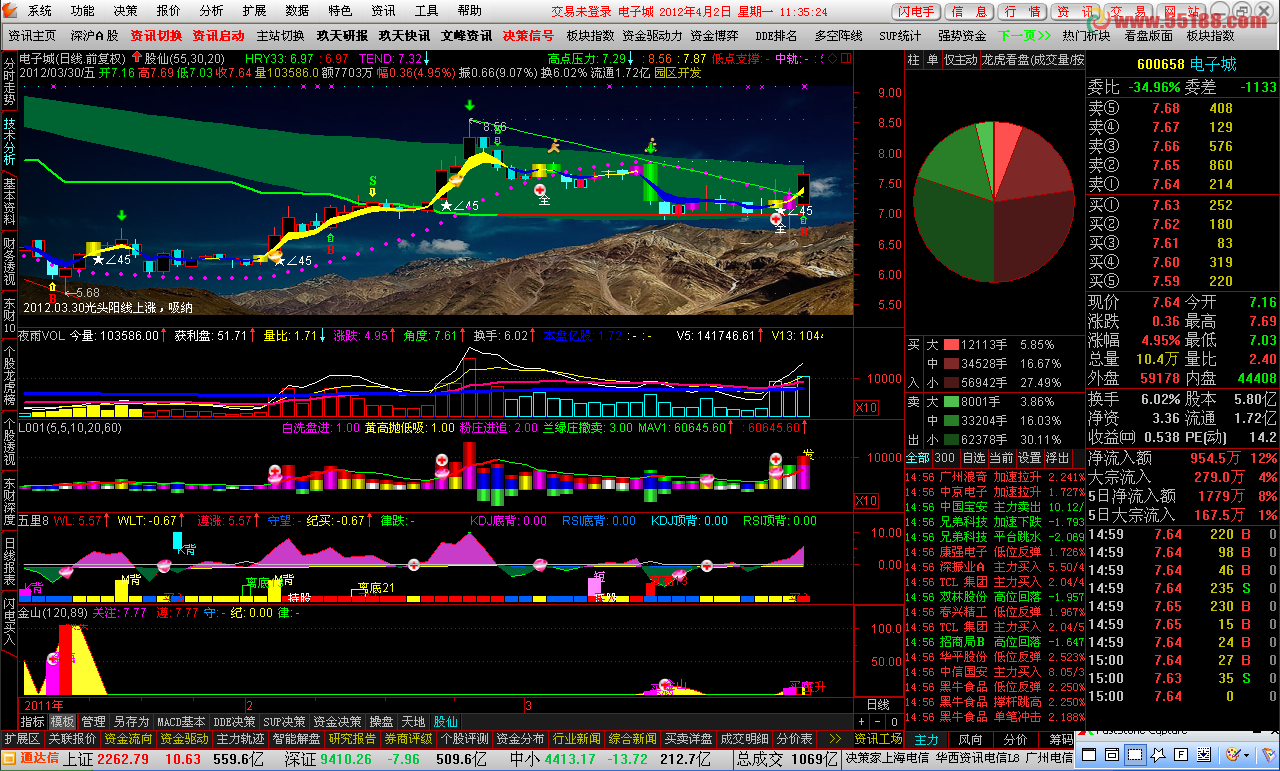Click the 0 reset button below chart
The height and width of the screenshot is (771, 1280).
pos(894,721)
